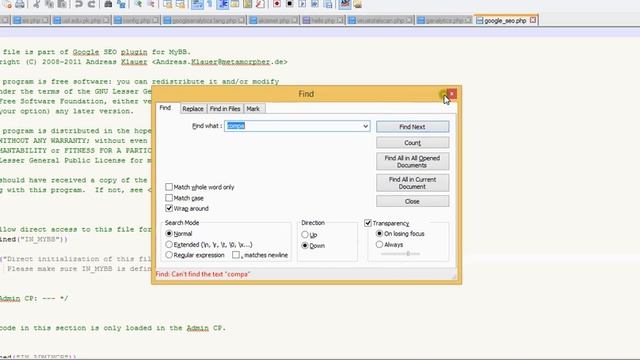Select Extended search mode radio
The image size is (640, 360).
coord(169,244)
